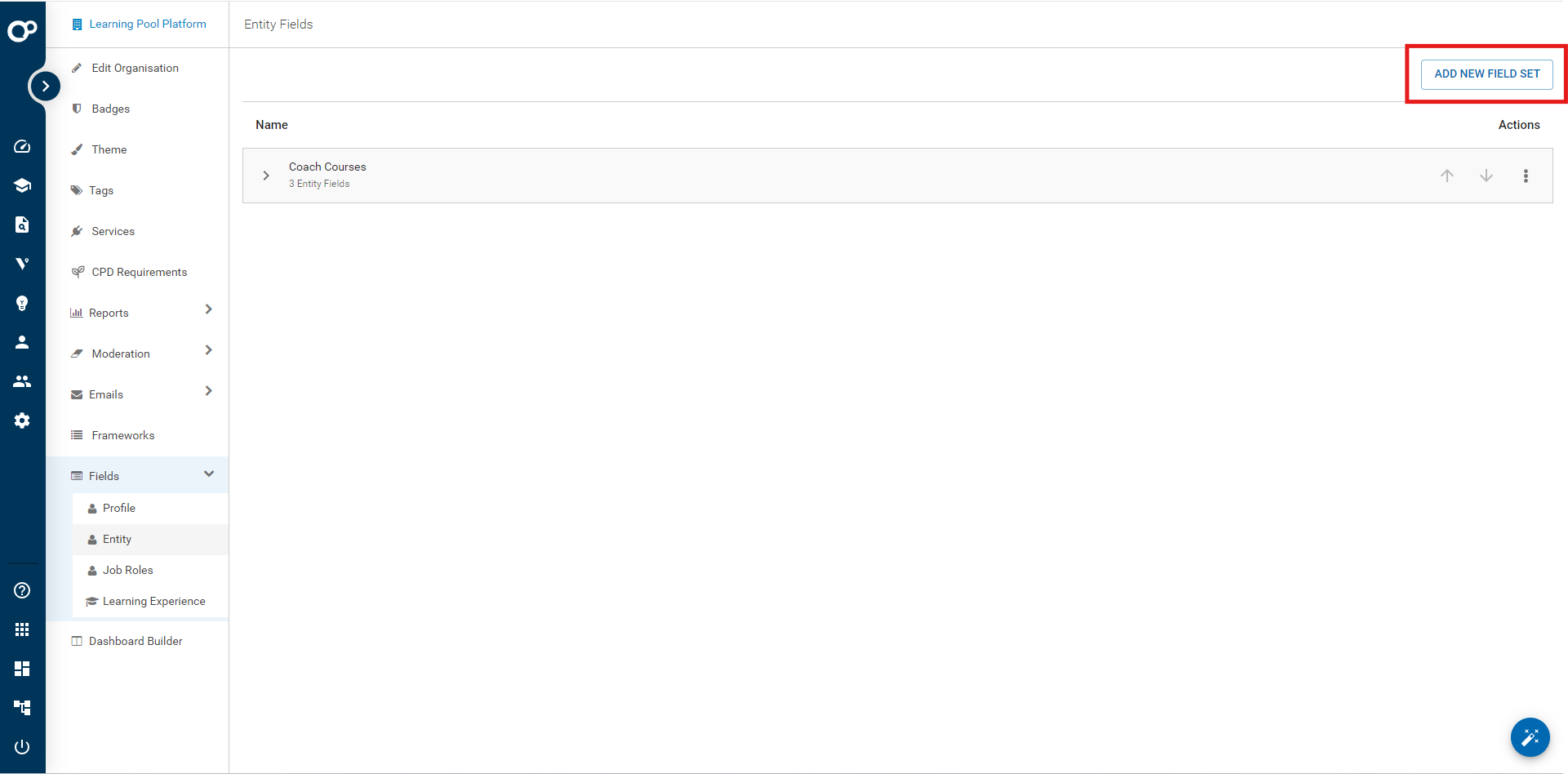Open the magic wand floating button

pyautogui.click(x=1530, y=738)
